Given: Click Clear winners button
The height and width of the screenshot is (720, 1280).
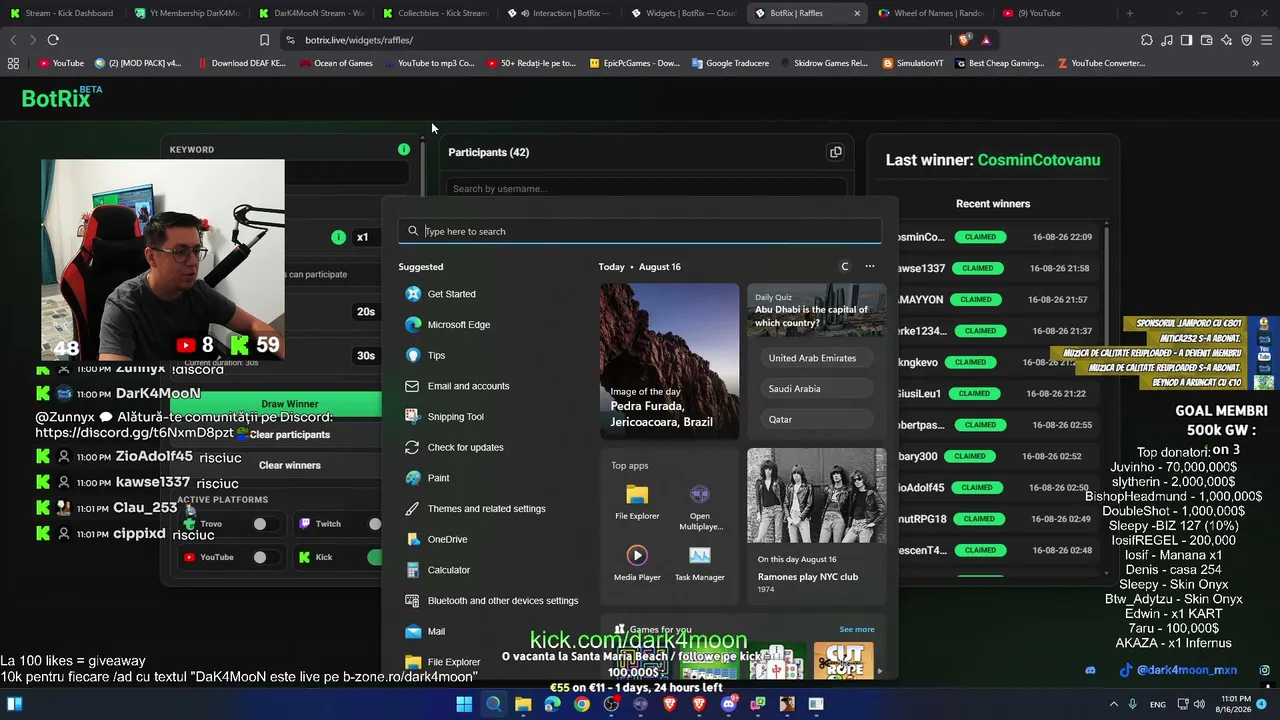Looking at the screenshot, I should (290, 465).
